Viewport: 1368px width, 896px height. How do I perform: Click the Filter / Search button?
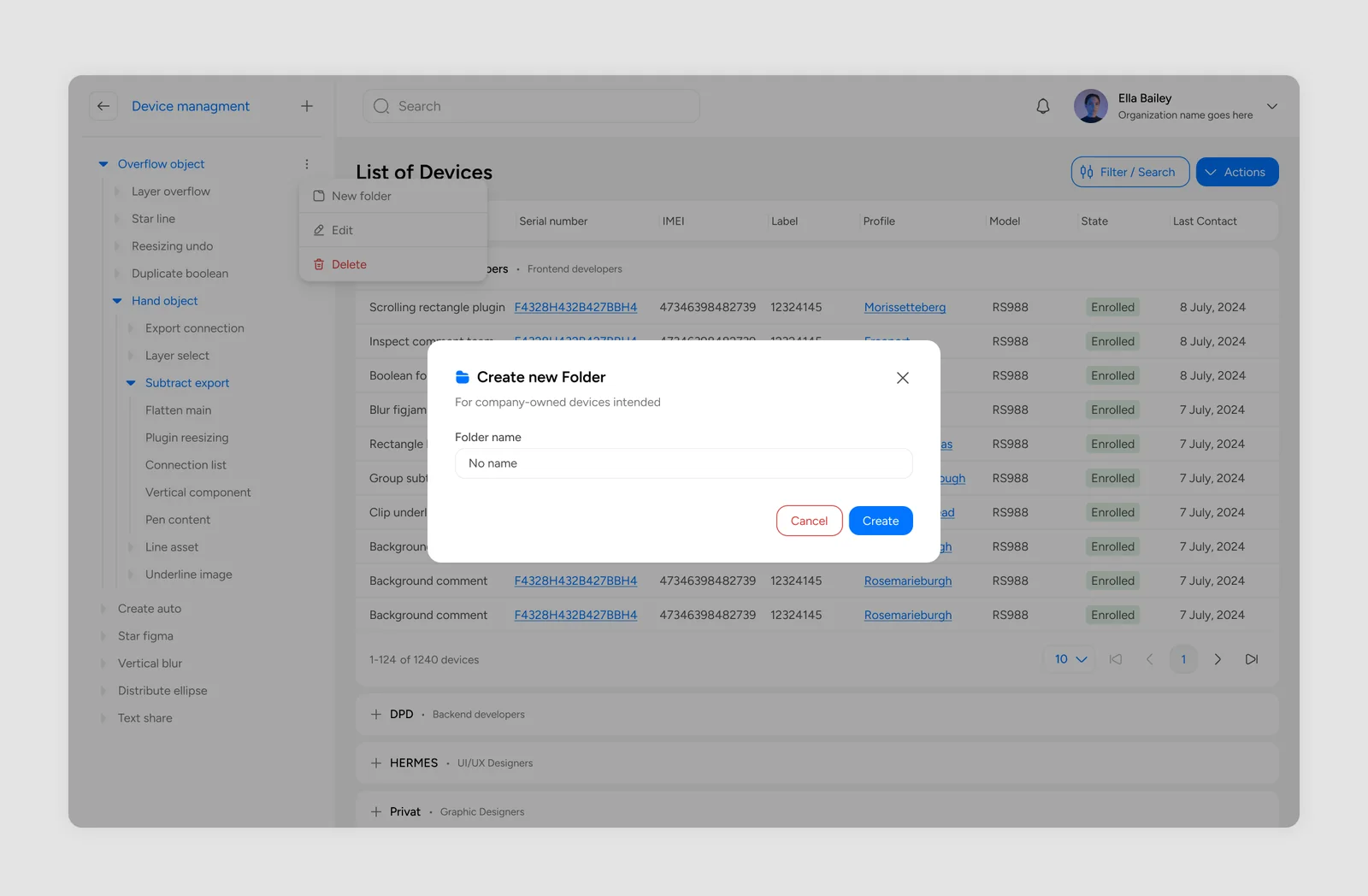1130,172
